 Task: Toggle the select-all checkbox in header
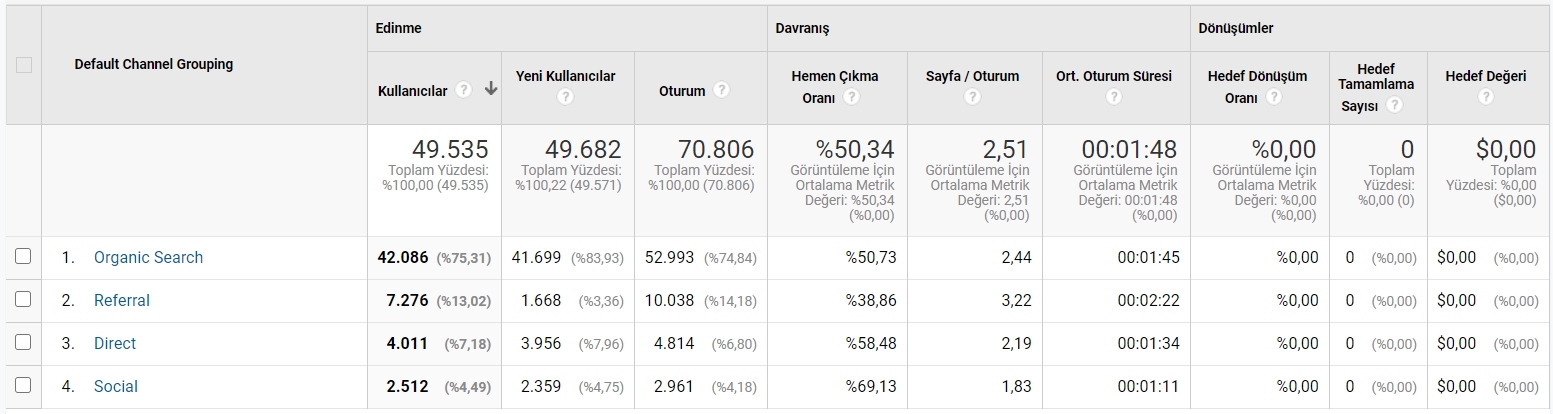point(24,65)
